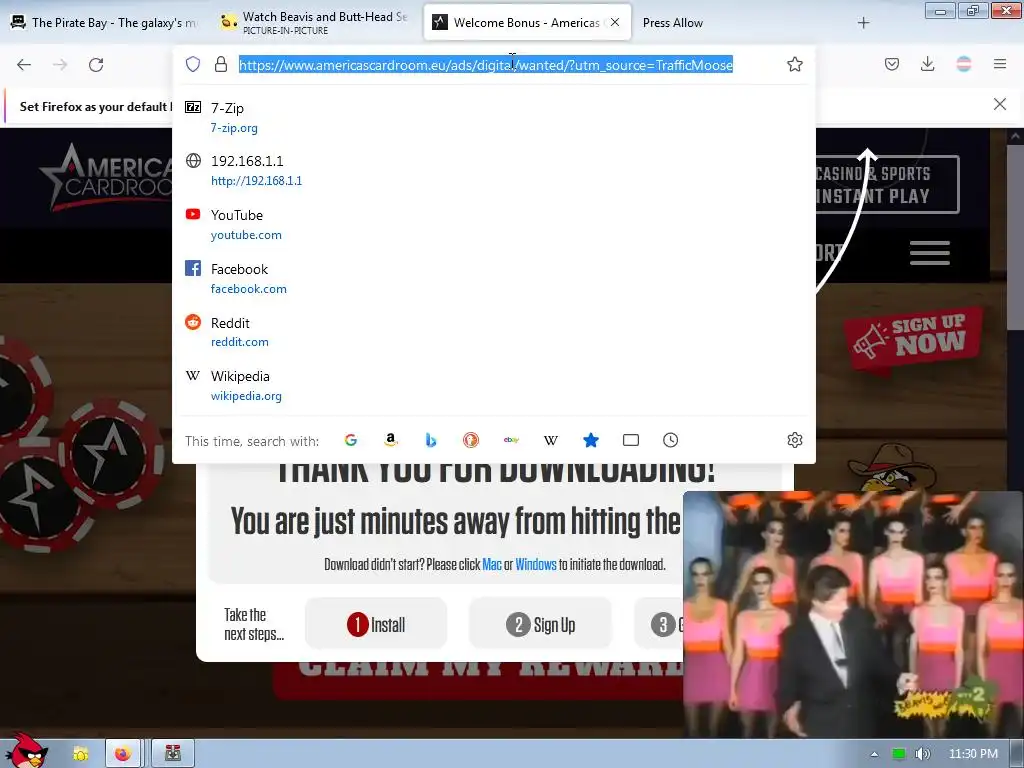This screenshot has height=768, width=1024.
Task: Select step 2 Sign Up
Action: point(541,624)
